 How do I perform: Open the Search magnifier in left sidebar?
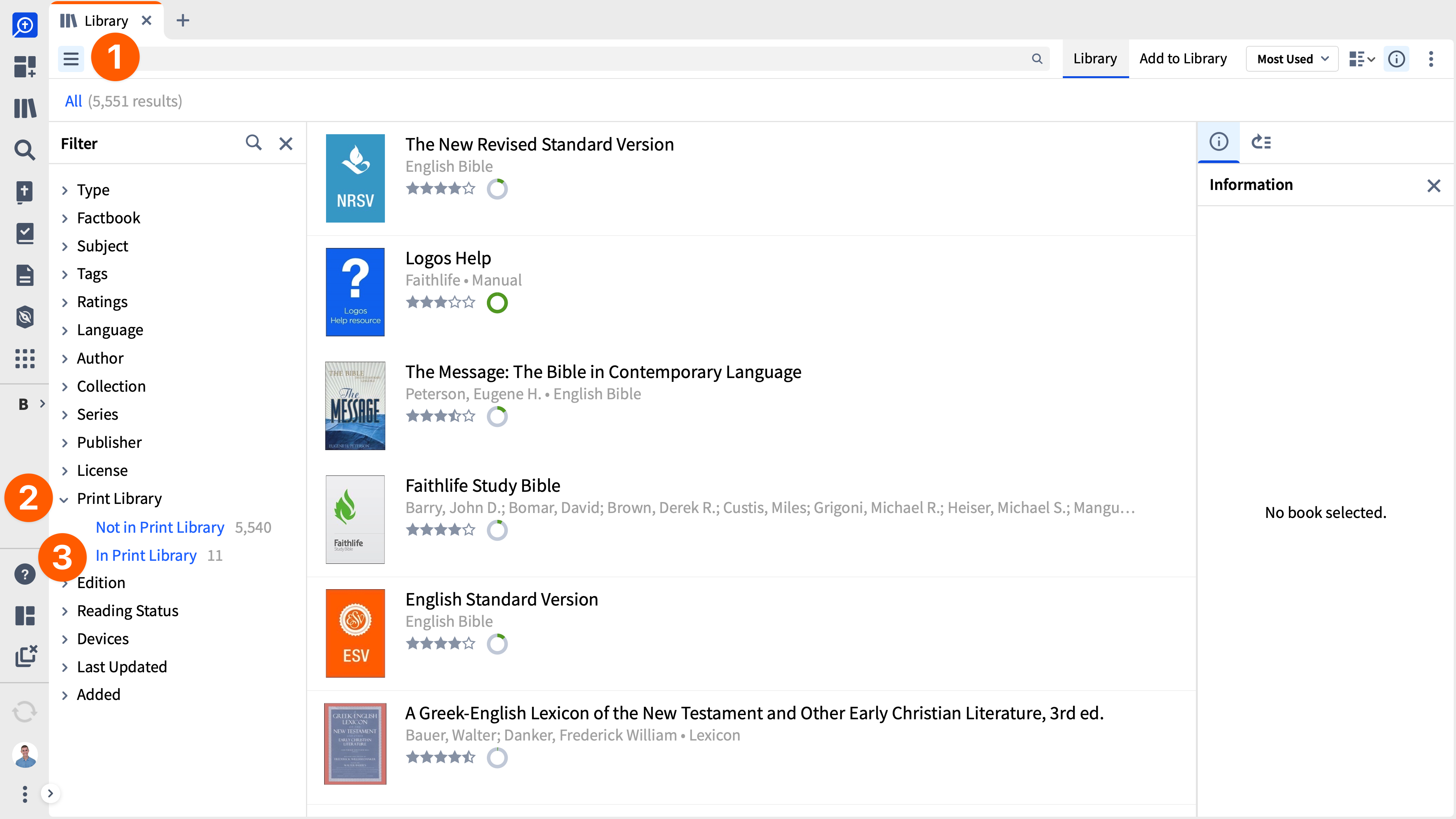(x=25, y=150)
